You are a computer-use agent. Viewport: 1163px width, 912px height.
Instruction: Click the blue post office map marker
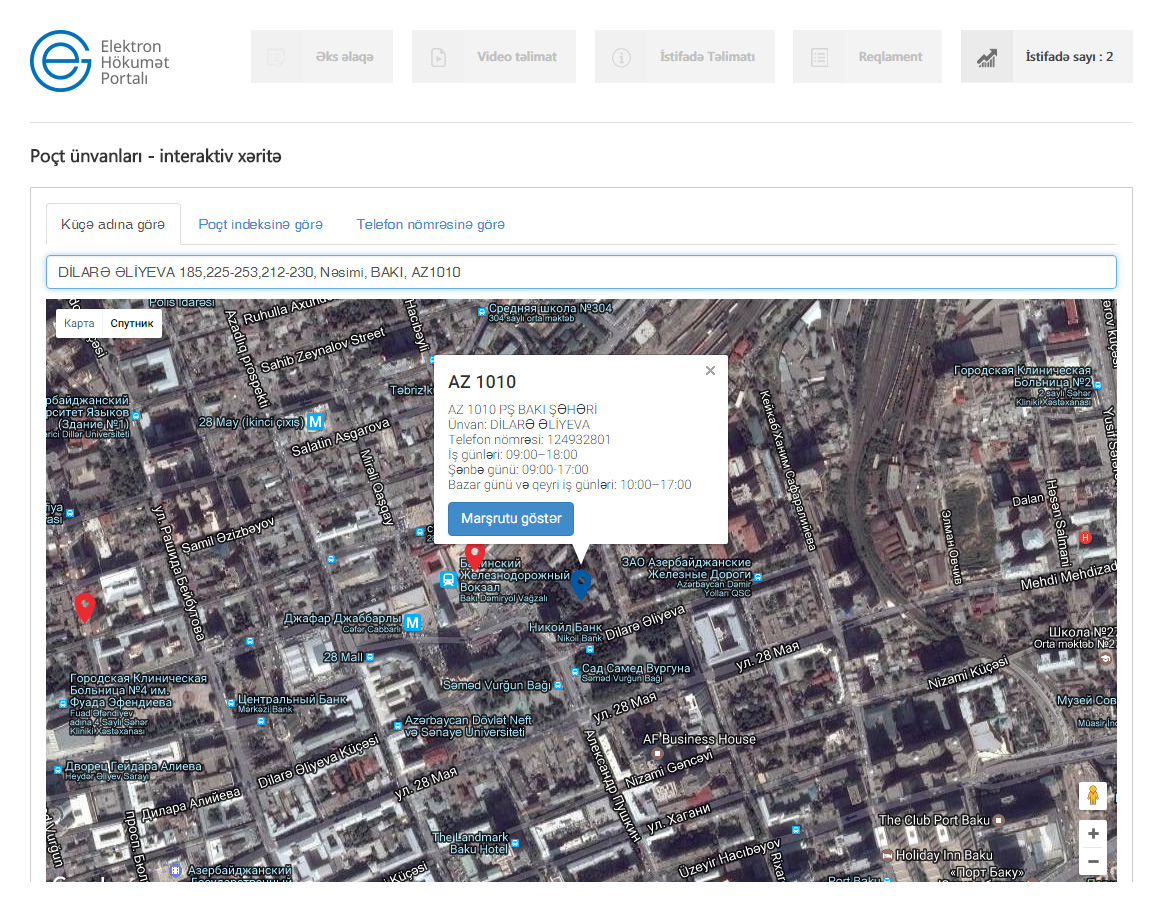click(581, 584)
